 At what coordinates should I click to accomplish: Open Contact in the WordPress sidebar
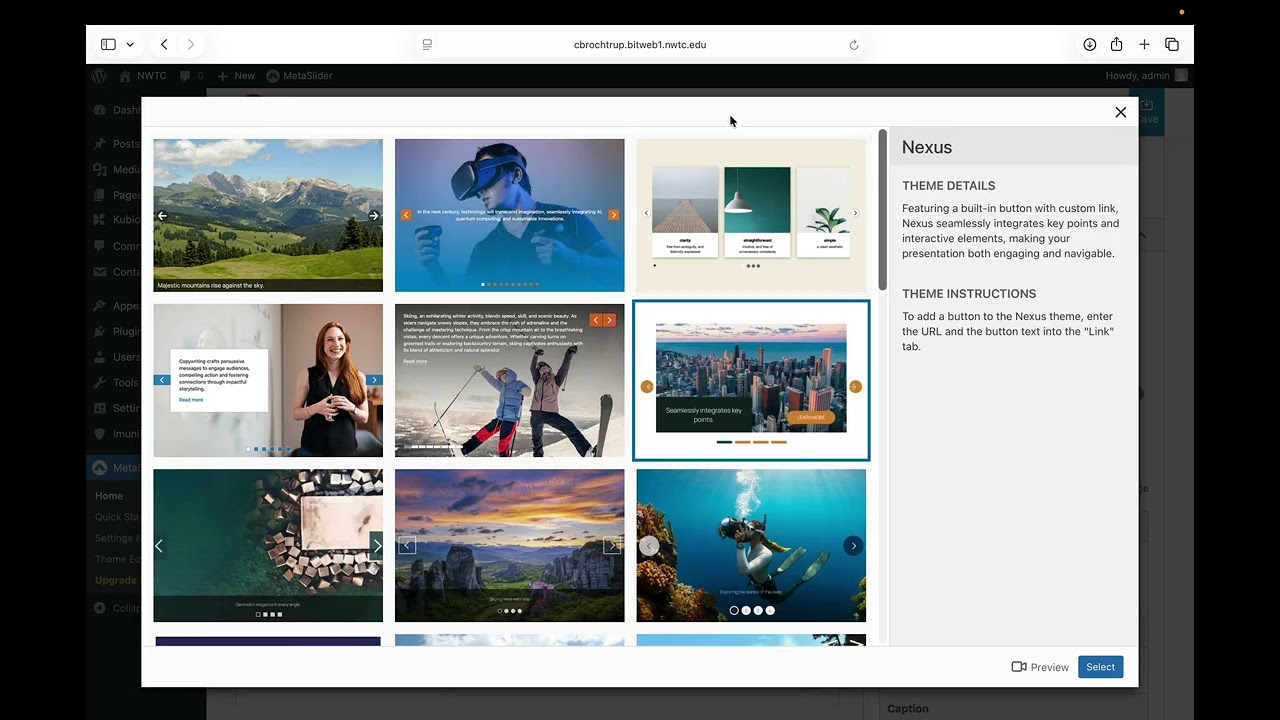114,272
